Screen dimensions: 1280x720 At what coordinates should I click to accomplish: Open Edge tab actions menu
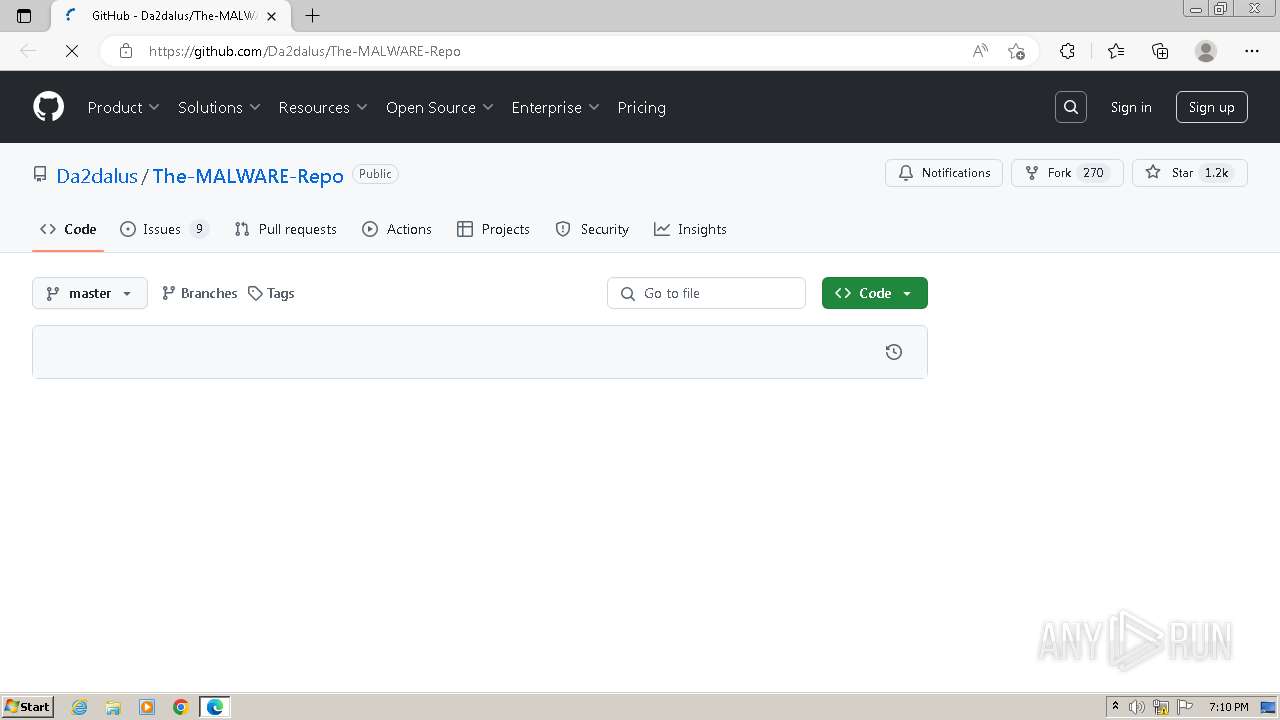[24, 16]
